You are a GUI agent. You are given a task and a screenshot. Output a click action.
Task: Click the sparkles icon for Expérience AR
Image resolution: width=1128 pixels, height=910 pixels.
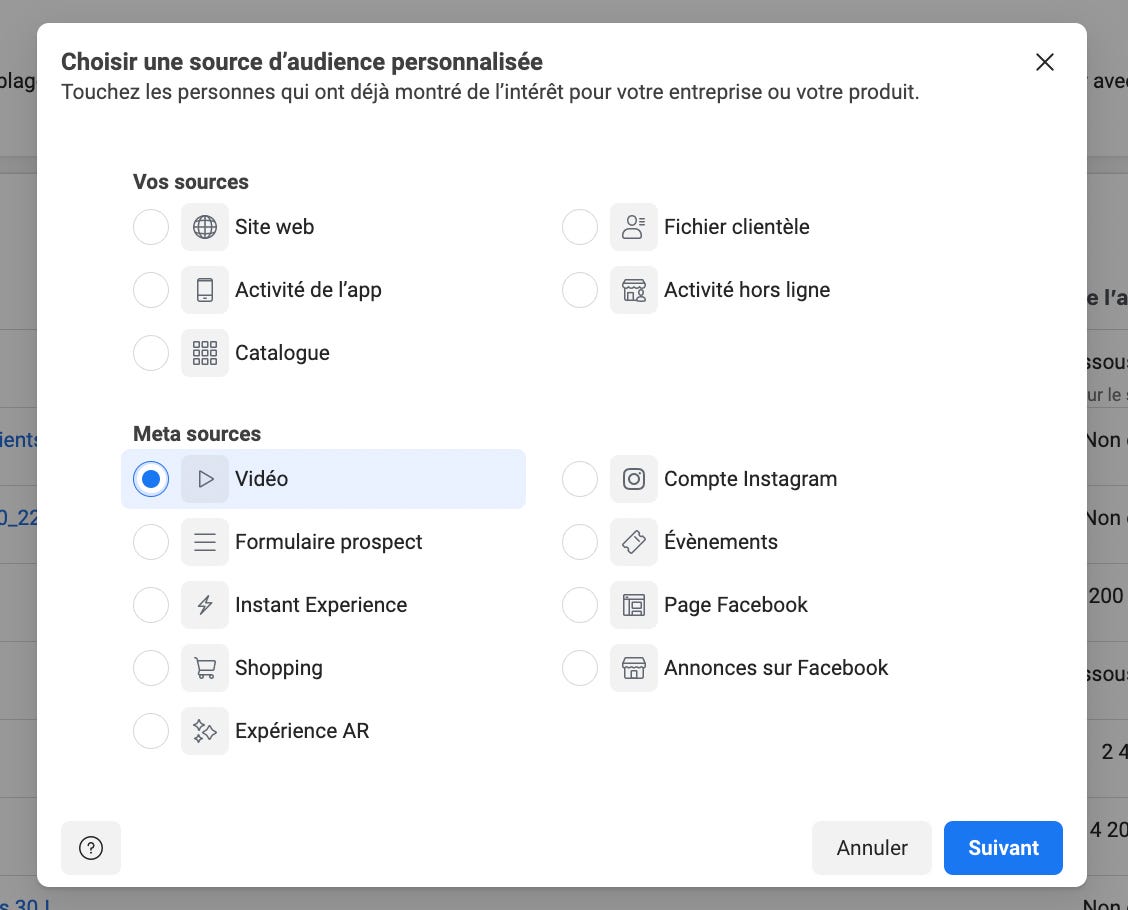coord(205,731)
